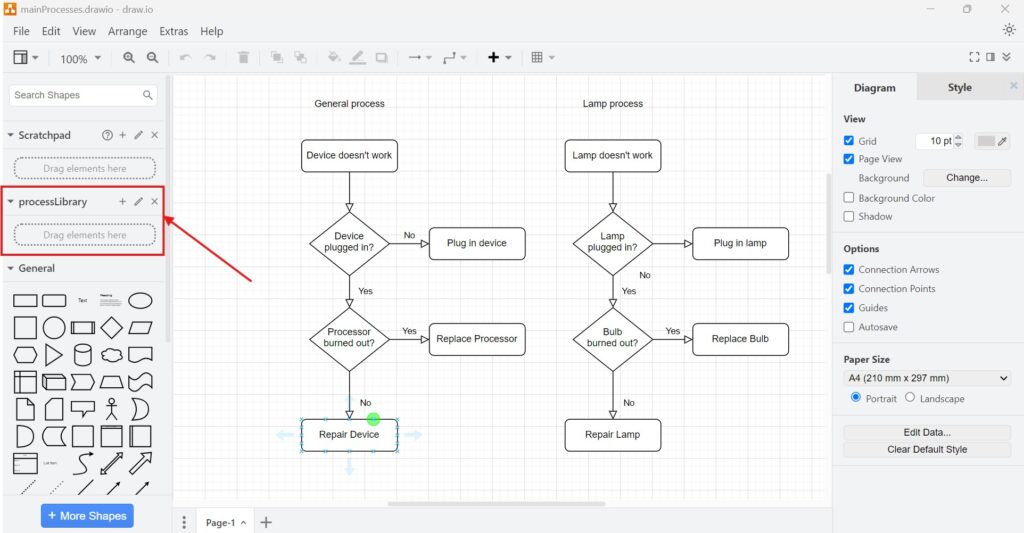Screen dimensions: 1024x533
Task: Add a shape to Scratchpad with plus icon
Action: (123, 135)
